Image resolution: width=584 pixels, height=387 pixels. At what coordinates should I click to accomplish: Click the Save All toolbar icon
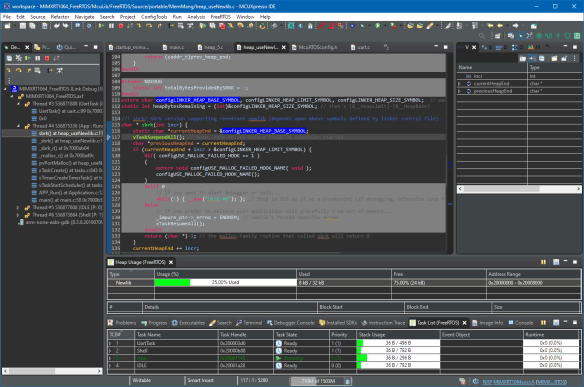[x=32, y=26]
